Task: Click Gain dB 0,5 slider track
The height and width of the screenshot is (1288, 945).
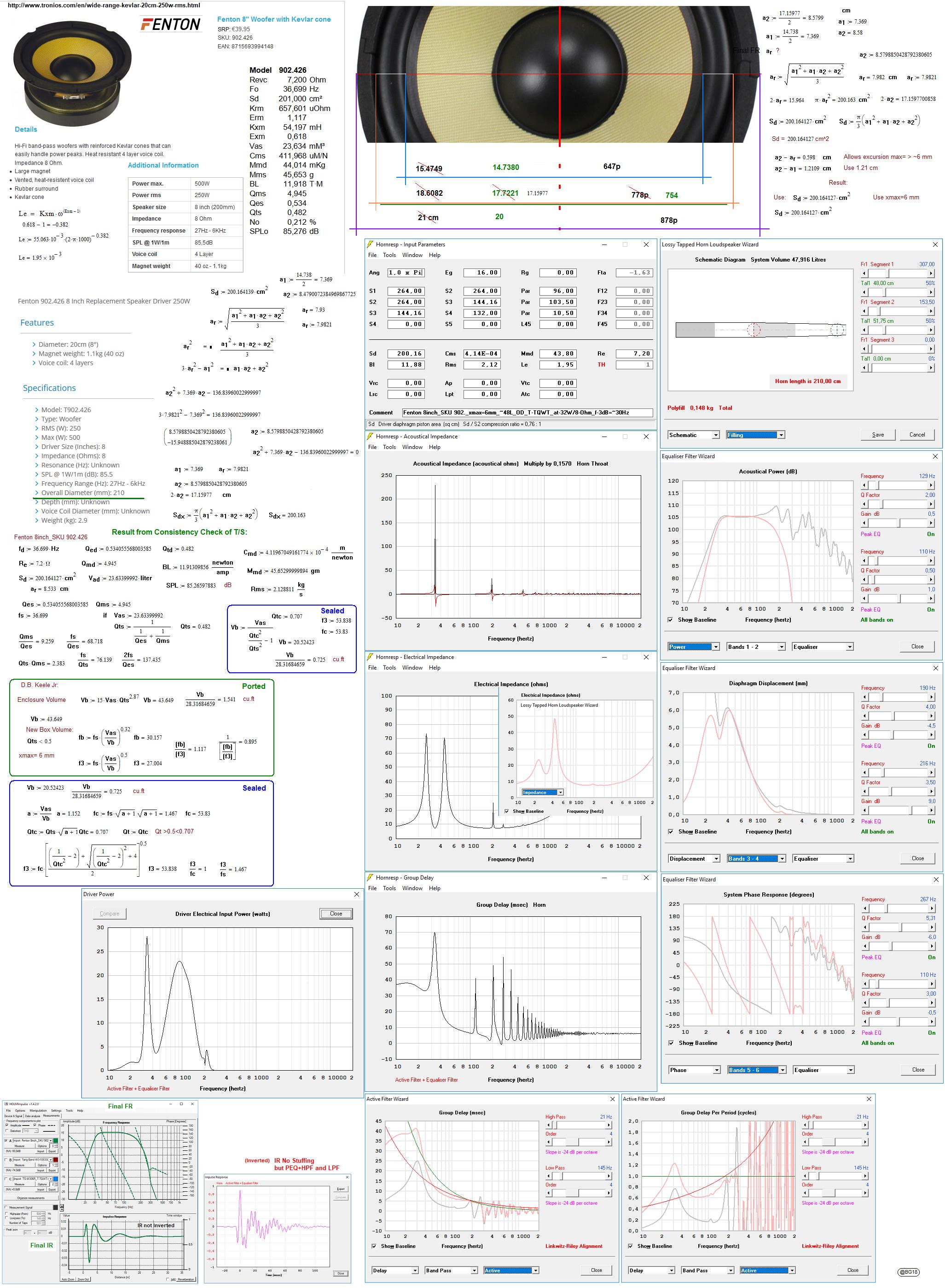Action: tap(898, 523)
